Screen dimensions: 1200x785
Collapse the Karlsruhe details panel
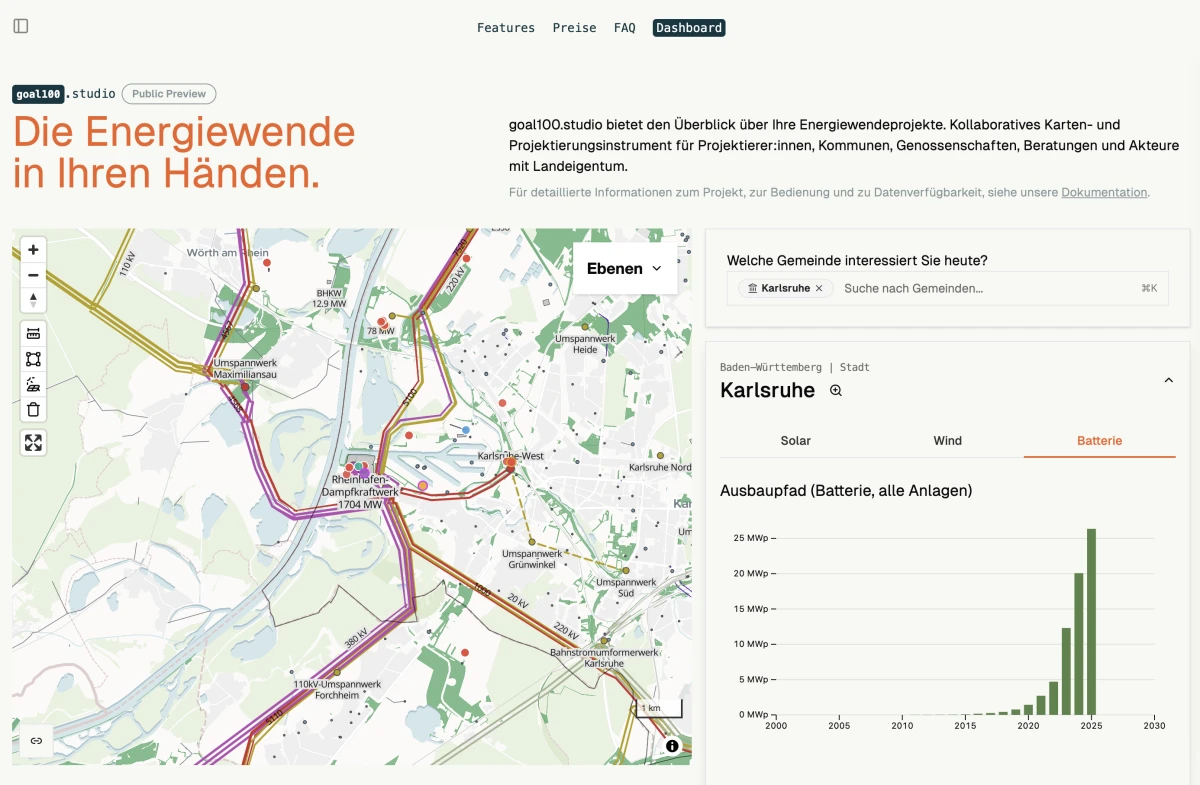coord(1168,381)
